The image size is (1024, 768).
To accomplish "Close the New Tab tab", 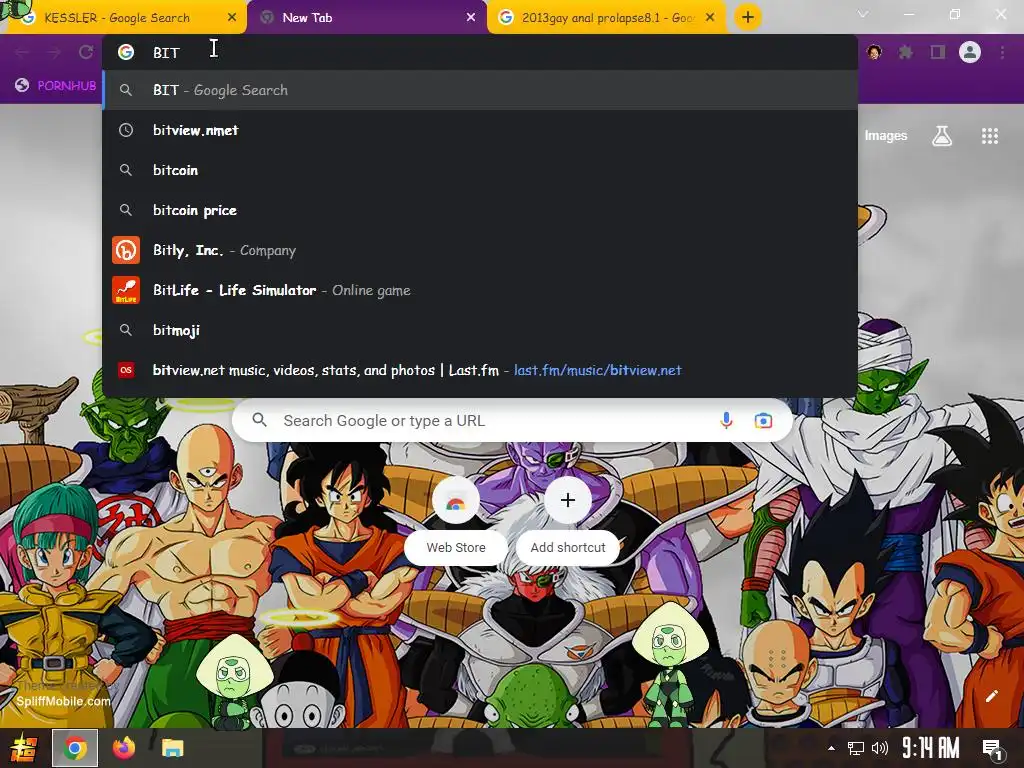I will click(x=471, y=18).
